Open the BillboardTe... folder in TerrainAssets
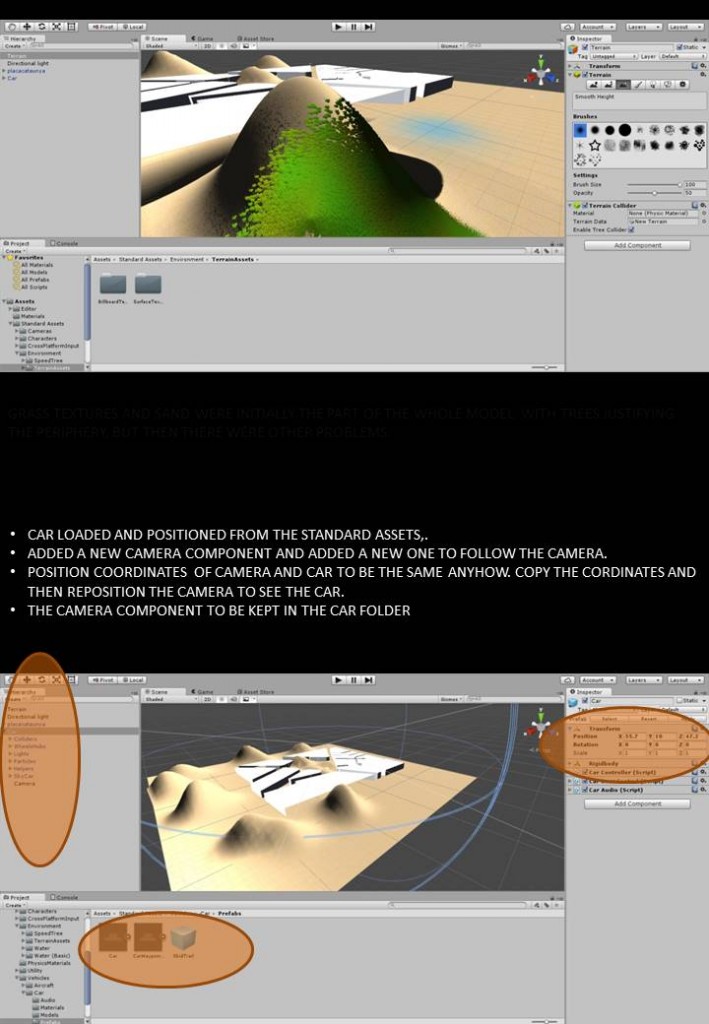709x1024 pixels. click(112, 284)
